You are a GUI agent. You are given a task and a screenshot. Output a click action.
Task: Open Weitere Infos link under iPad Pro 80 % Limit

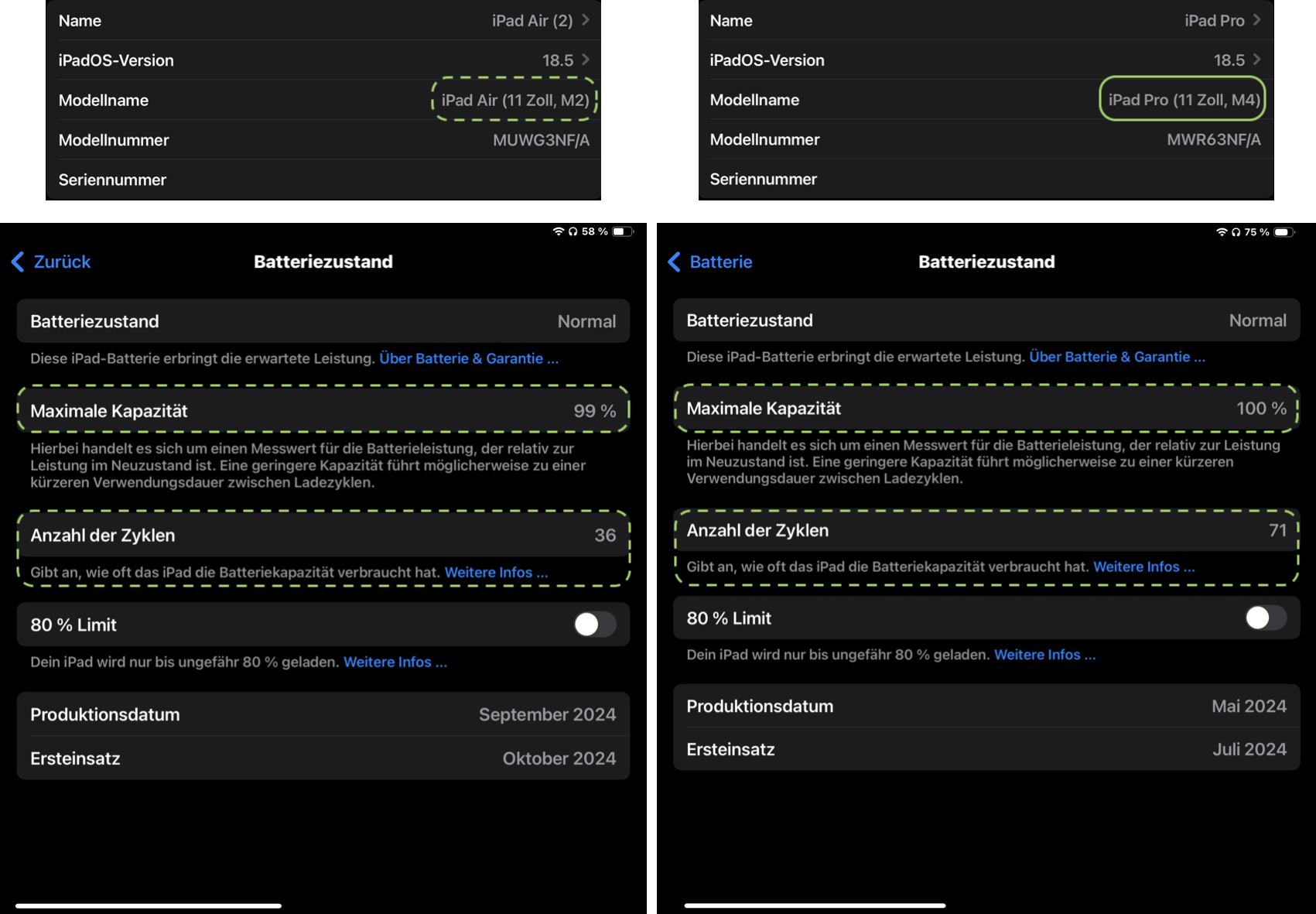(x=1045, y=655)
